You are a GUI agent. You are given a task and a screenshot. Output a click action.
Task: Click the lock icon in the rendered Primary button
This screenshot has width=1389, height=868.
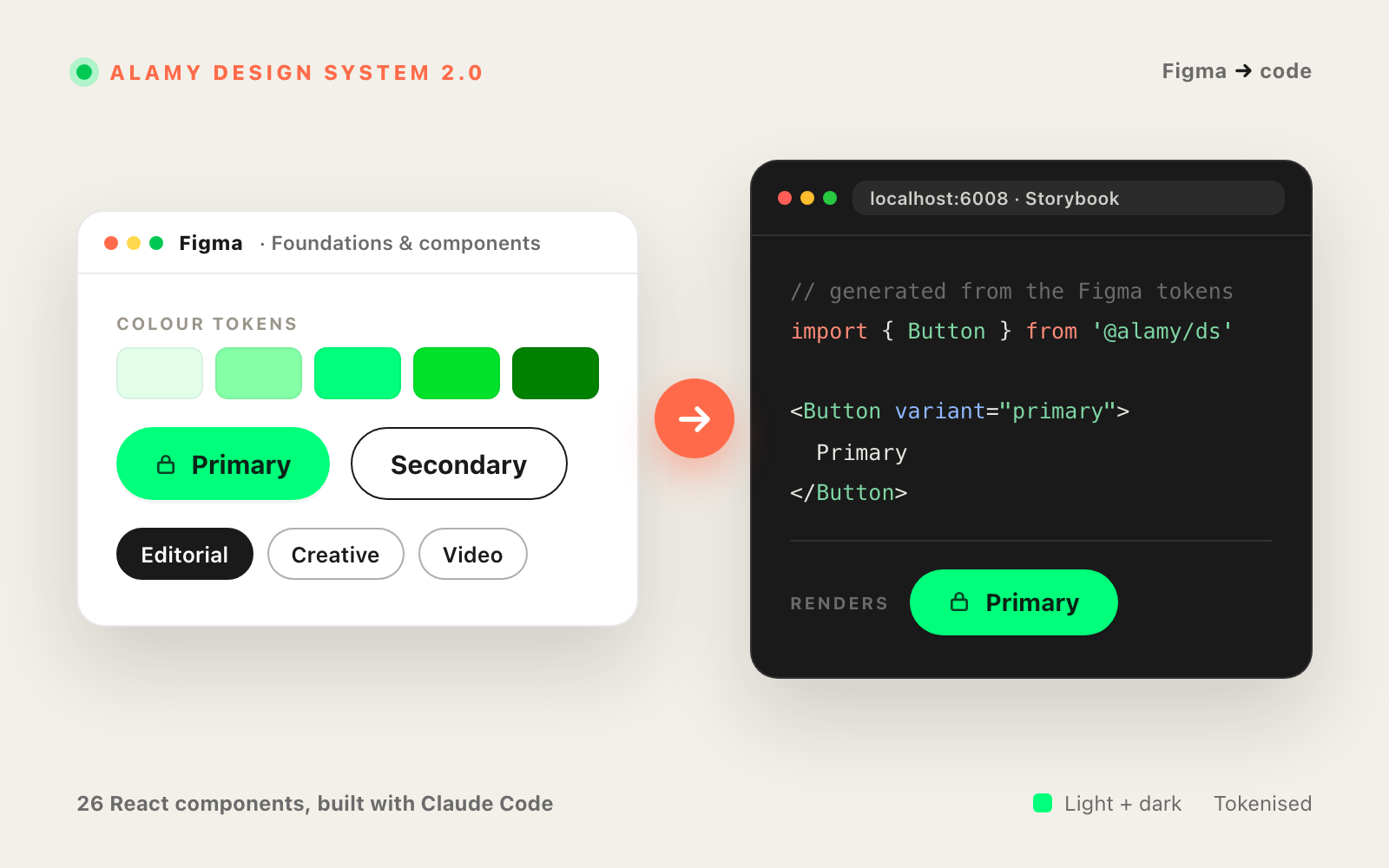[959, 602]
